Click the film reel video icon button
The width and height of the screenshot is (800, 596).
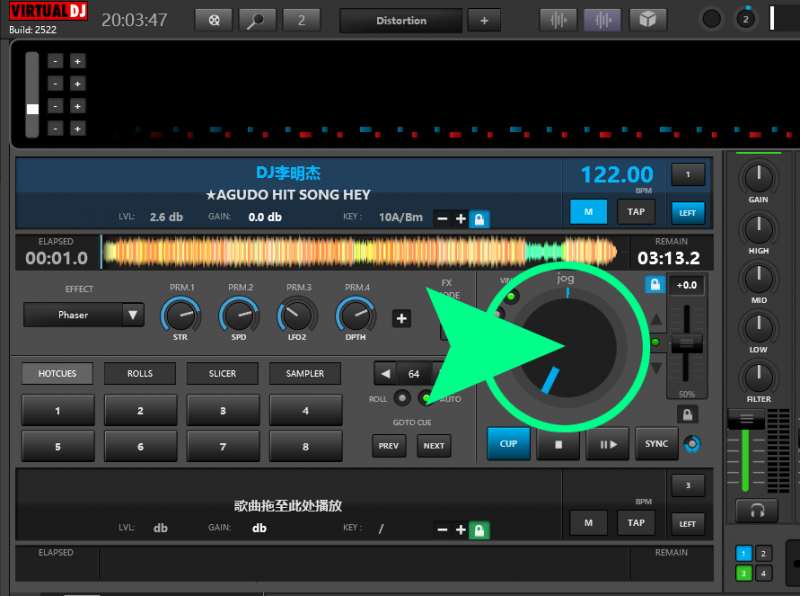click(214, 20)
